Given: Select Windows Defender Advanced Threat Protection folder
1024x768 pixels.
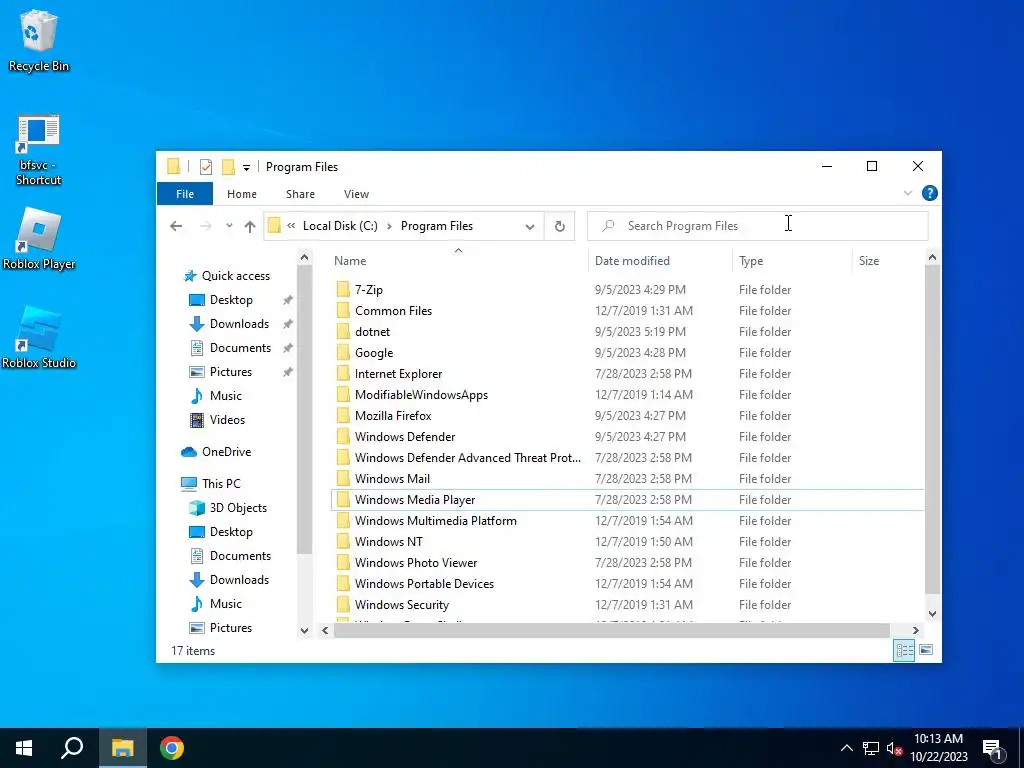Looking at the screenshot, I should pyautogui.click(x=458, y=458).
